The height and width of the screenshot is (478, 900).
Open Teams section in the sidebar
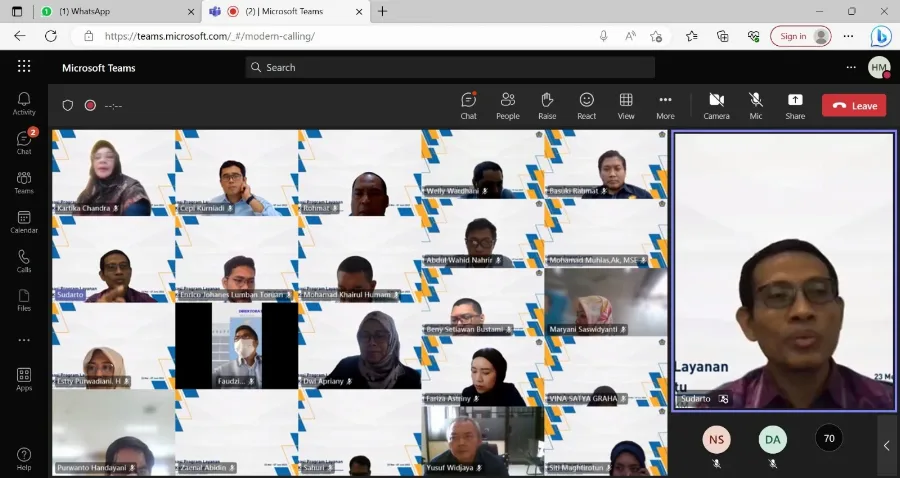click(24, 182)
